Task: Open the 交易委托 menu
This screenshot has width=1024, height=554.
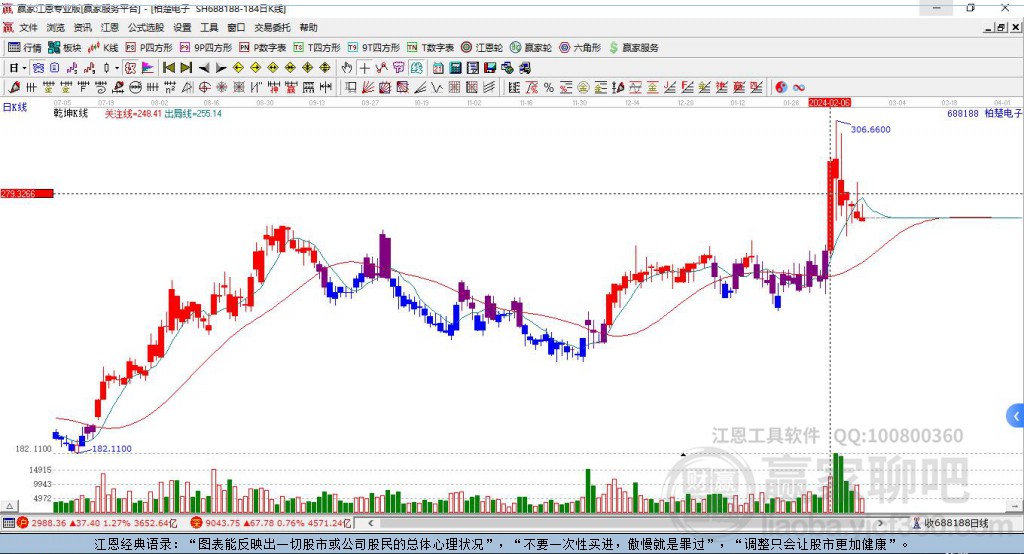Action: 272,27
